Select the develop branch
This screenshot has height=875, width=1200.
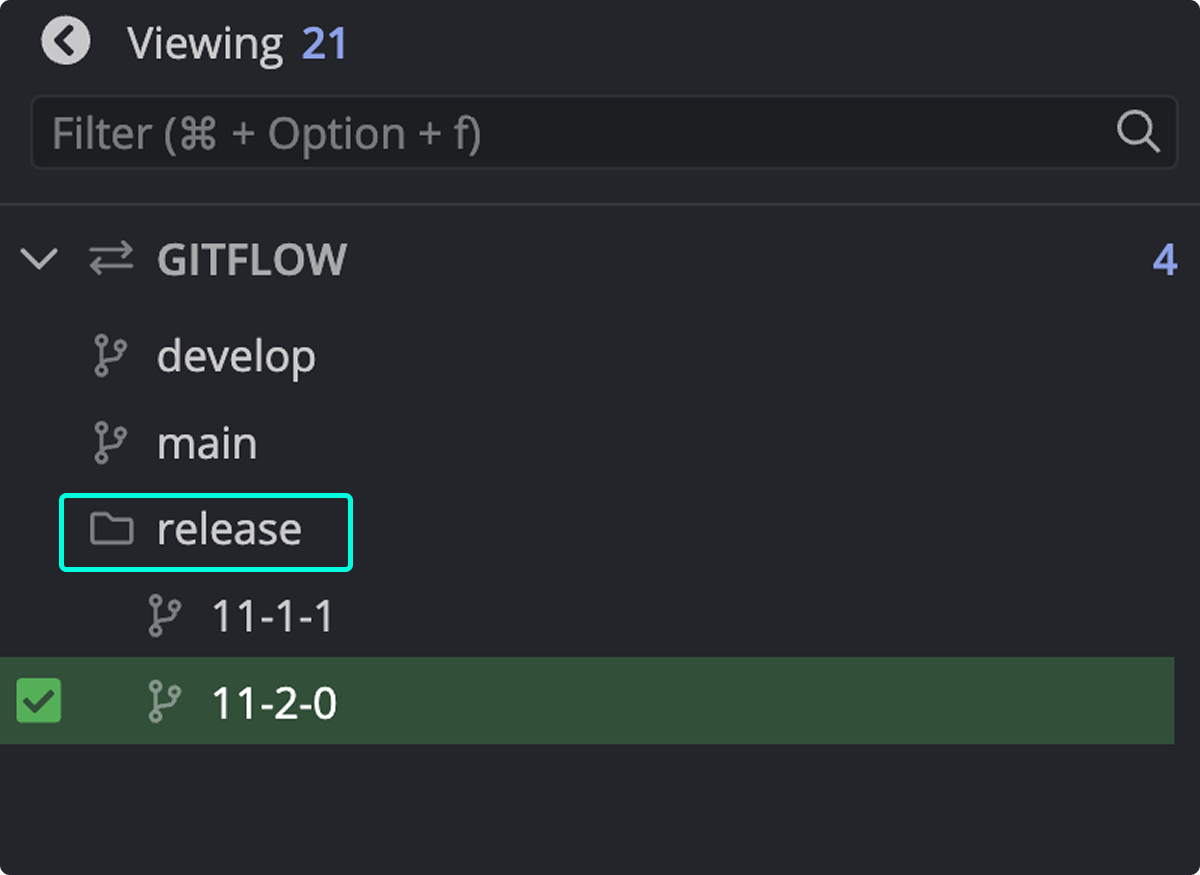pos(236,355)
